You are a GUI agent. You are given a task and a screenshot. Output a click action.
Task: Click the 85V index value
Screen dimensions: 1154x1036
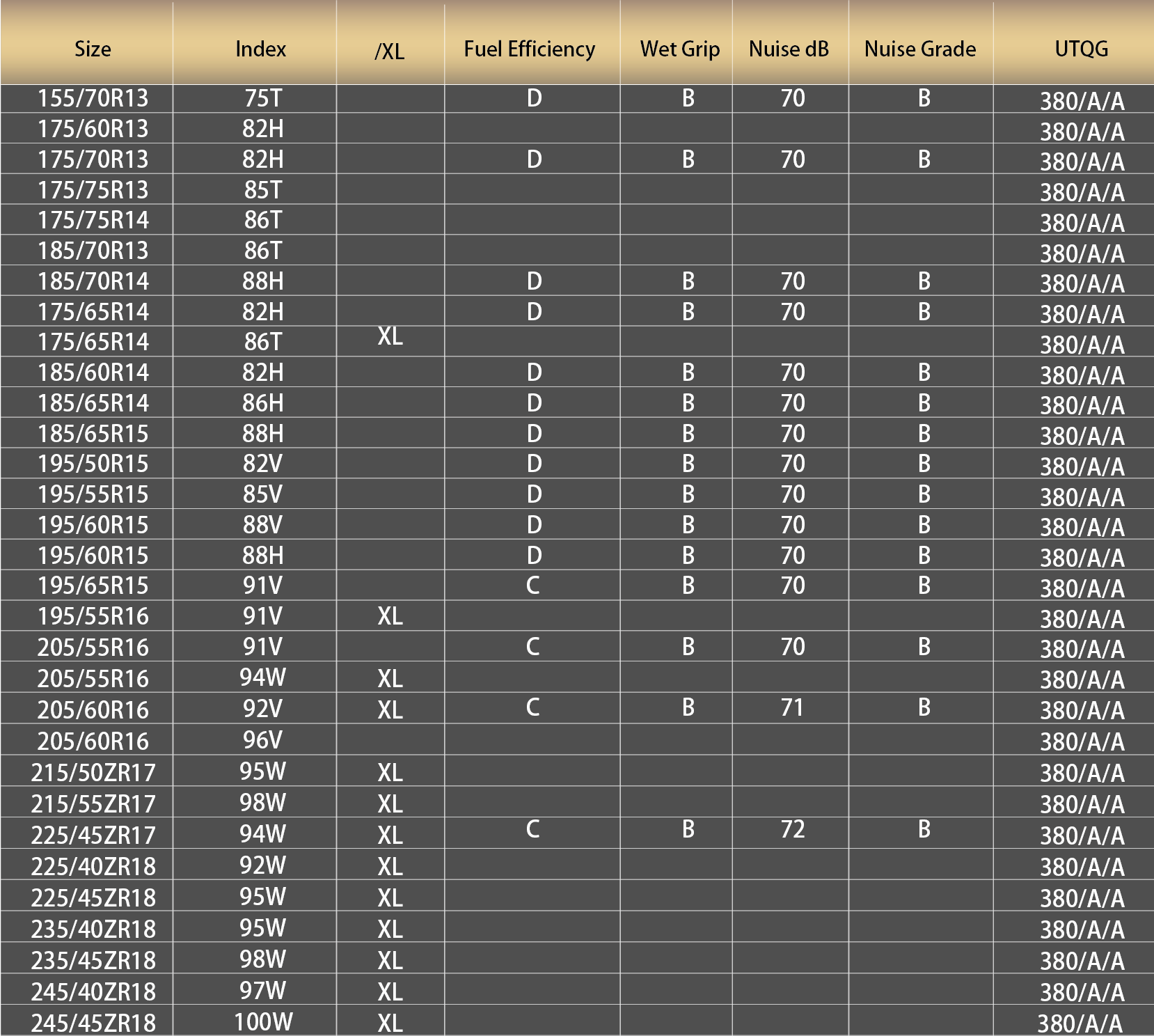[263, 494]
